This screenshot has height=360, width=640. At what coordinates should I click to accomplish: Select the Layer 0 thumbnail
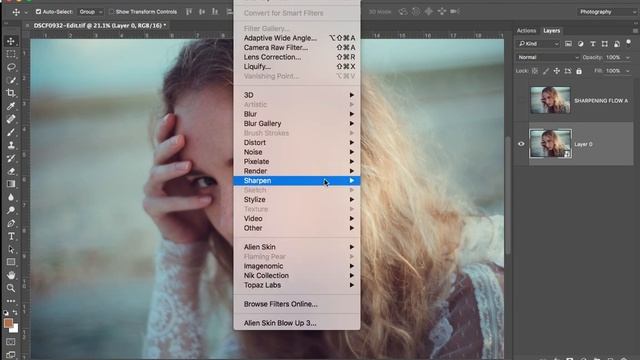click(x=550, y=144)
